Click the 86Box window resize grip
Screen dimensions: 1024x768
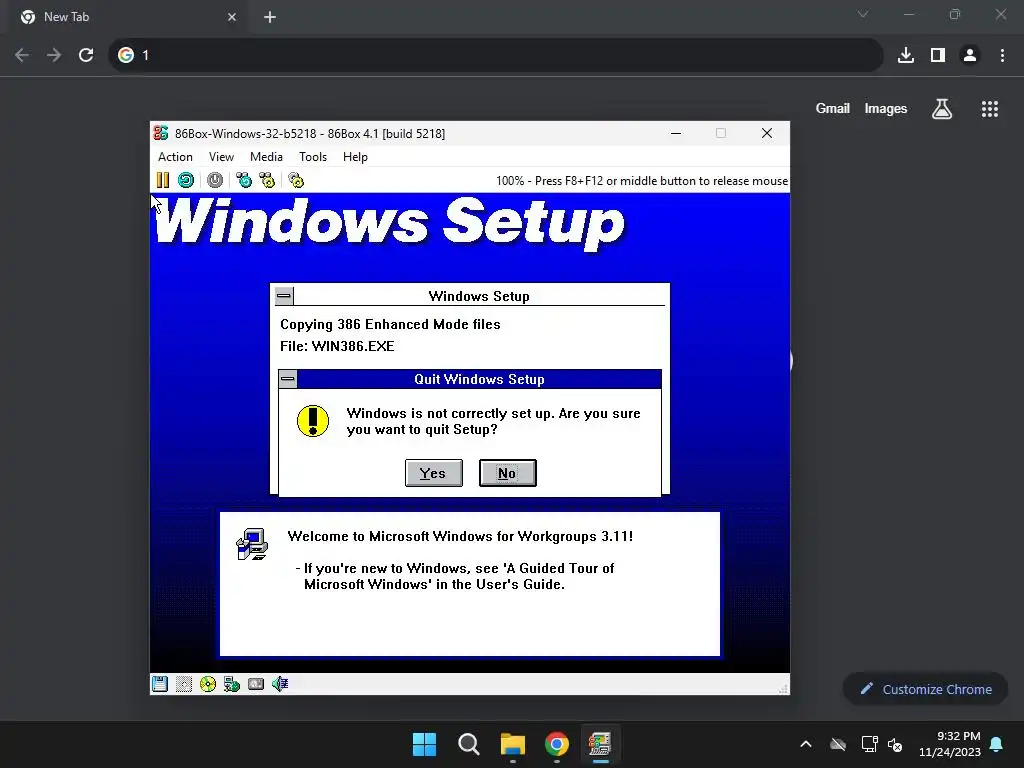pyautogui.click(x=783, y=688)
